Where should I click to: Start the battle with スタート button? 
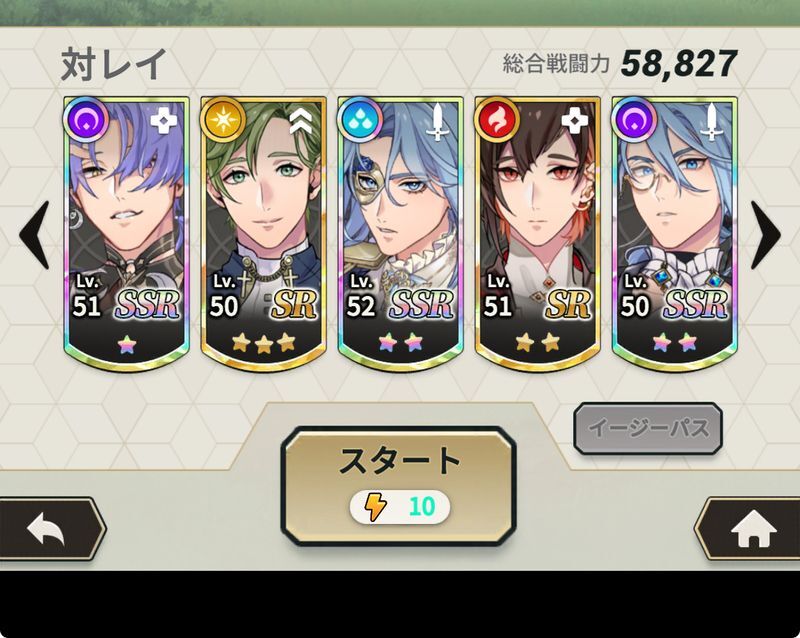[398, 486]
